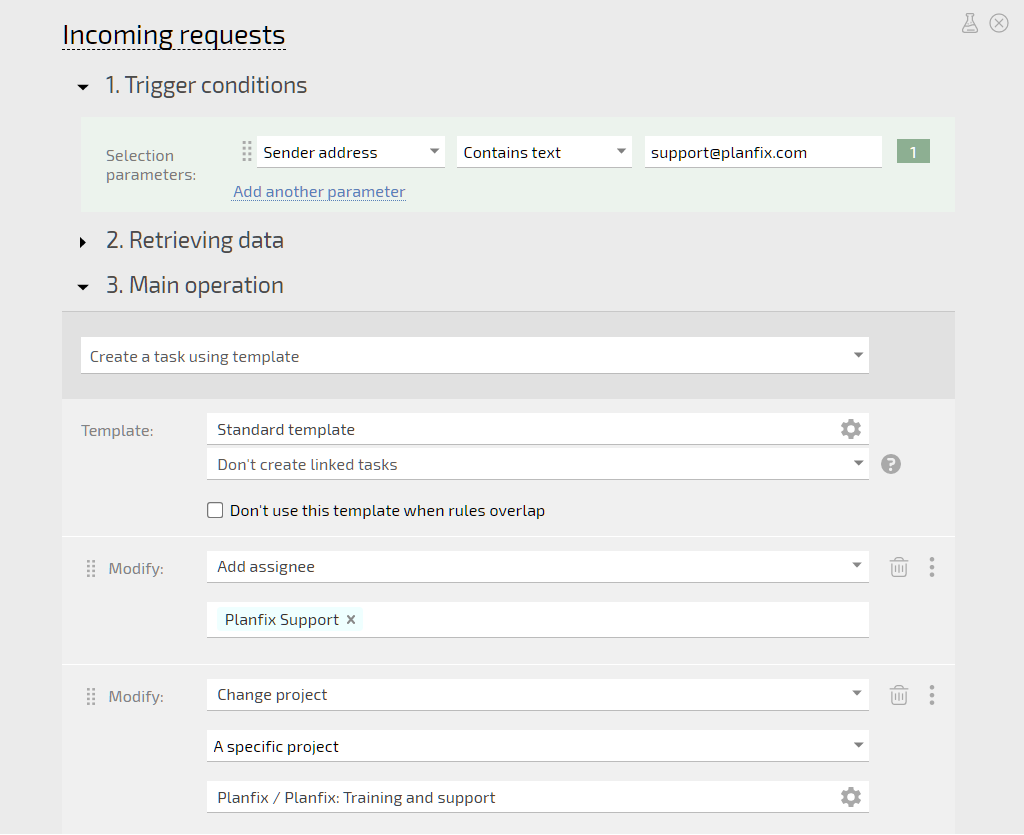Open Don't create linked tasks dropdown
The image size is (1024, 835).
[537, 464]
